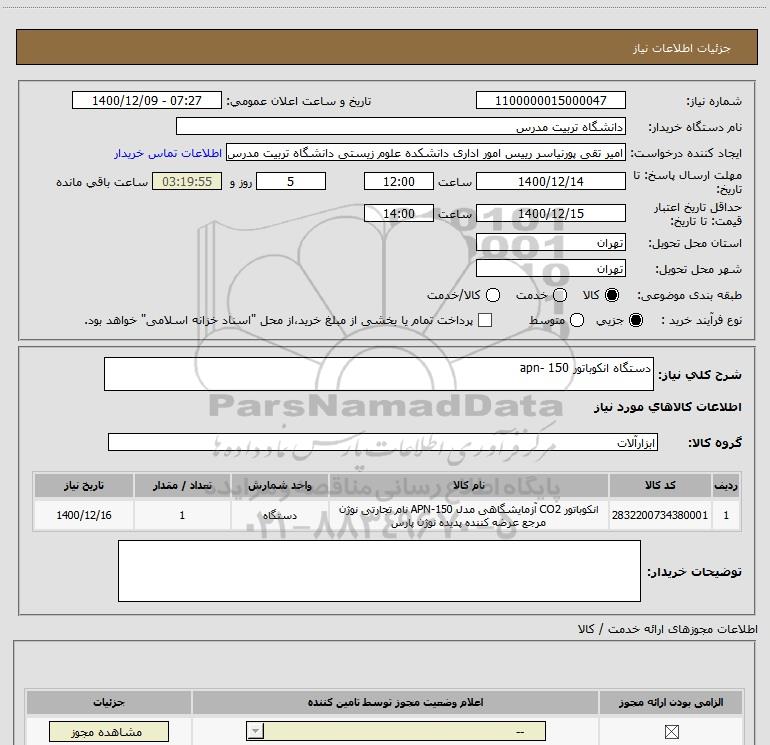Click the CO2 incubator APN-150 product name cell
770x745 pixels.
coord(468,516)
